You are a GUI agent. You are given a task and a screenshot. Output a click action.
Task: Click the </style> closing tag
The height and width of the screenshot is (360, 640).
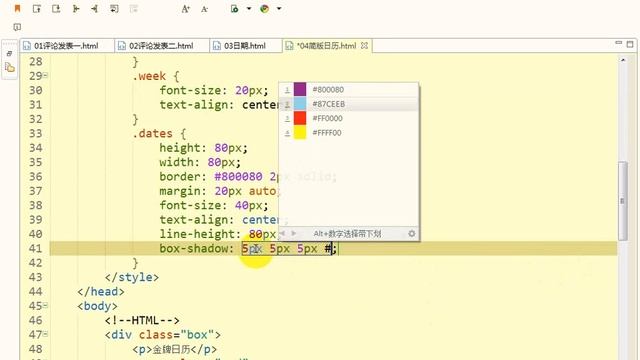click(x=132, y=277)
